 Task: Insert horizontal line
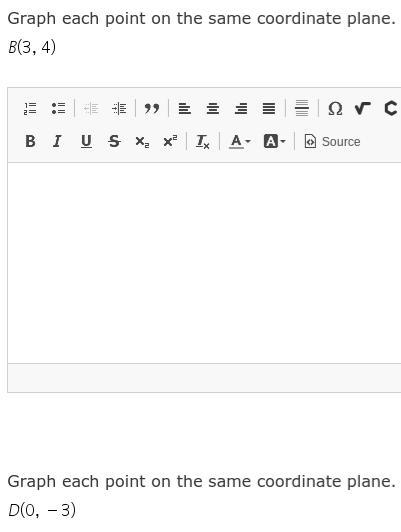point(302,108)
